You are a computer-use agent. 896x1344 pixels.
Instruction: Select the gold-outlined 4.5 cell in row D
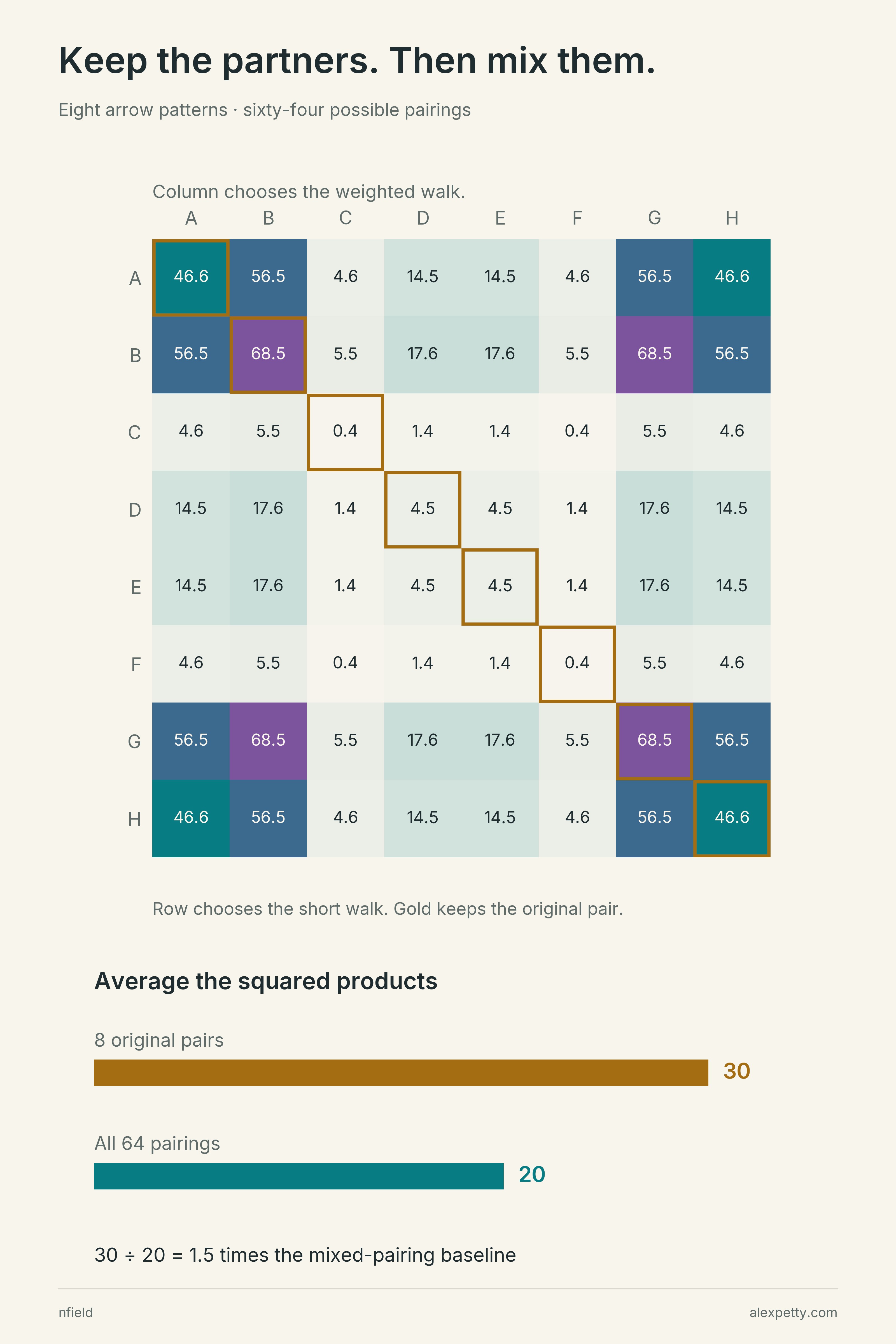(x=423, y=509)
